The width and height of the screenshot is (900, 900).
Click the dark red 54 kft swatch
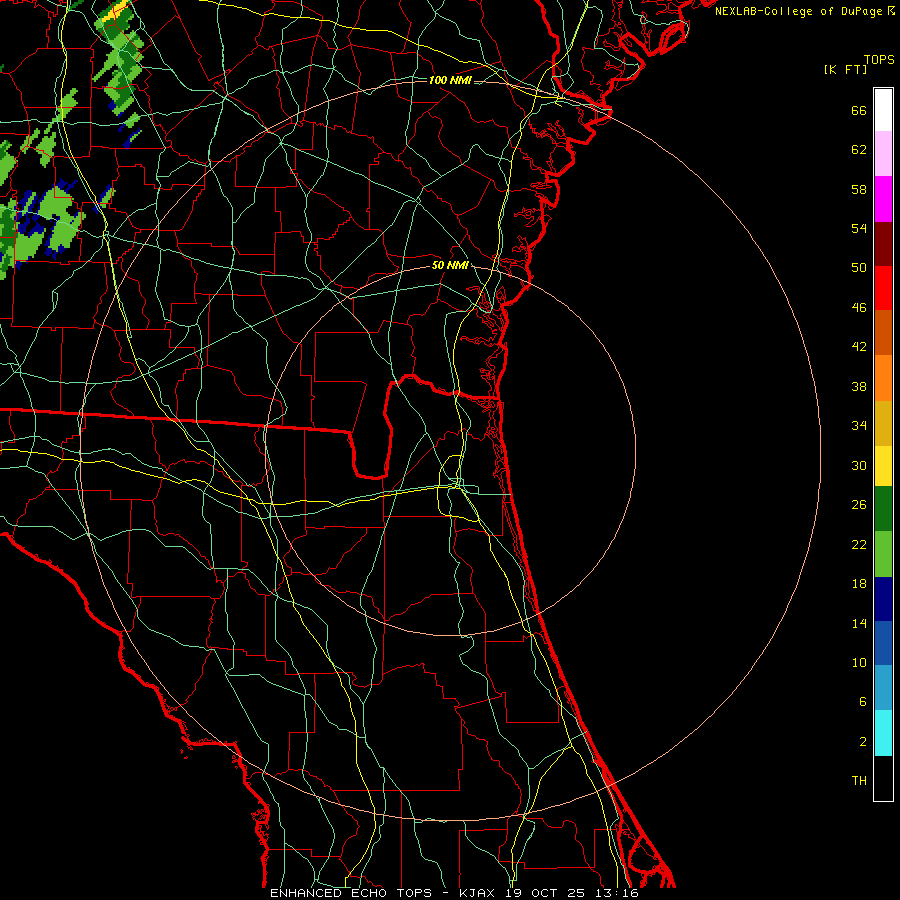coord(883,244)
